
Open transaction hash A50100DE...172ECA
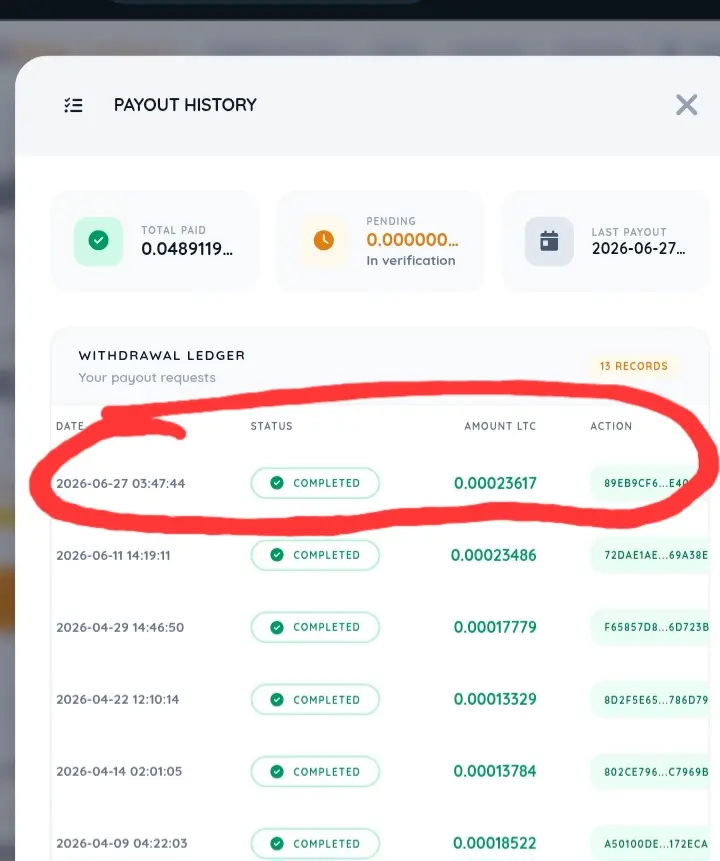point(655,843)
